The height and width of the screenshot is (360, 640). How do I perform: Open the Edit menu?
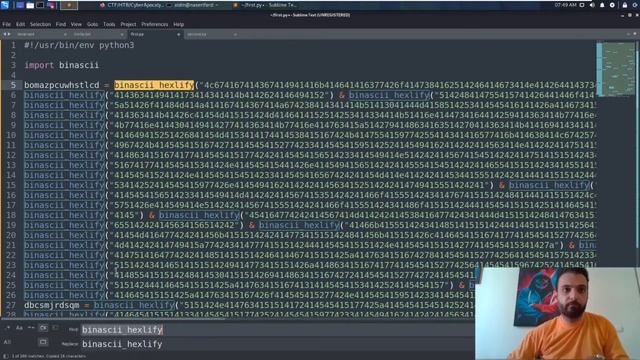coord(20,24)
